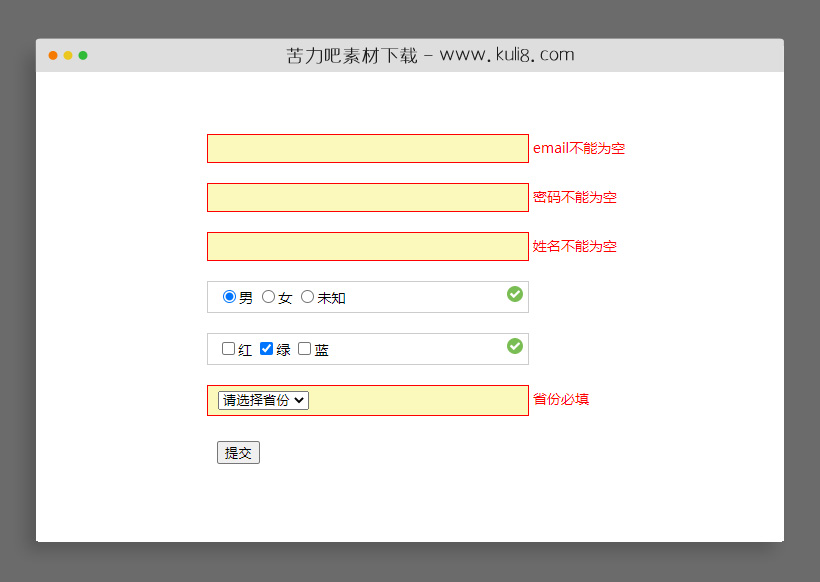Click the 省份必填 error message

561,400
